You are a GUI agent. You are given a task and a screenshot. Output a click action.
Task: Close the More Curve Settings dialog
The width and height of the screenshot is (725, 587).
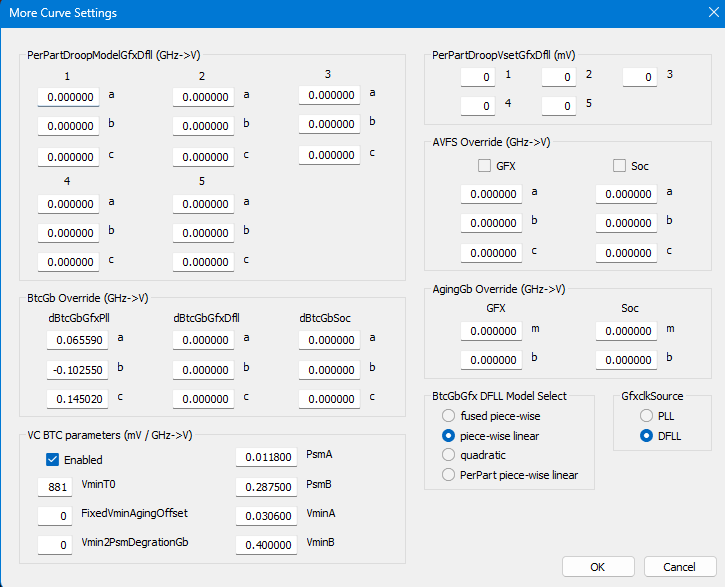click(x=713, y=12)
